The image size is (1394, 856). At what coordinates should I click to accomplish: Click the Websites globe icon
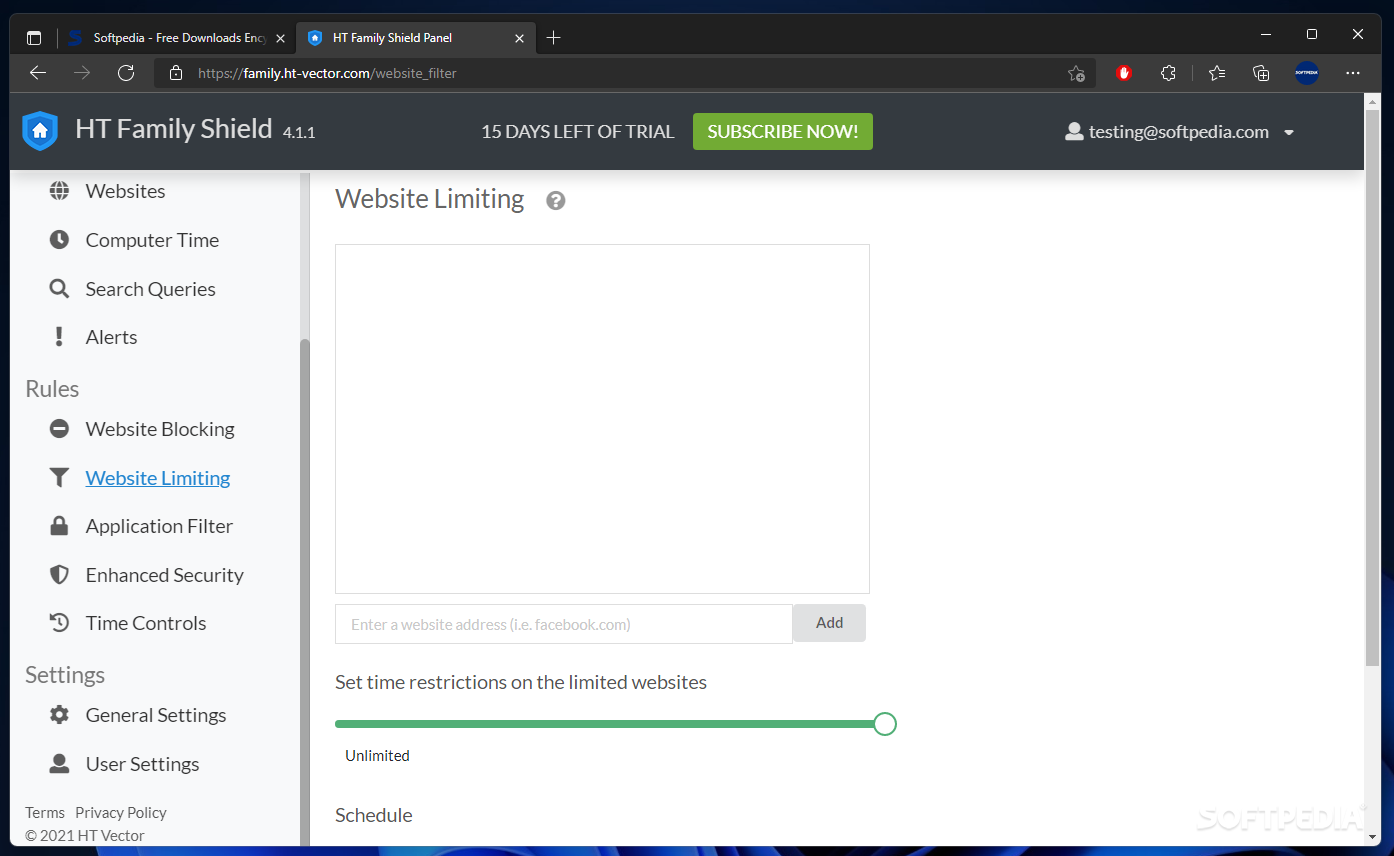60,191
